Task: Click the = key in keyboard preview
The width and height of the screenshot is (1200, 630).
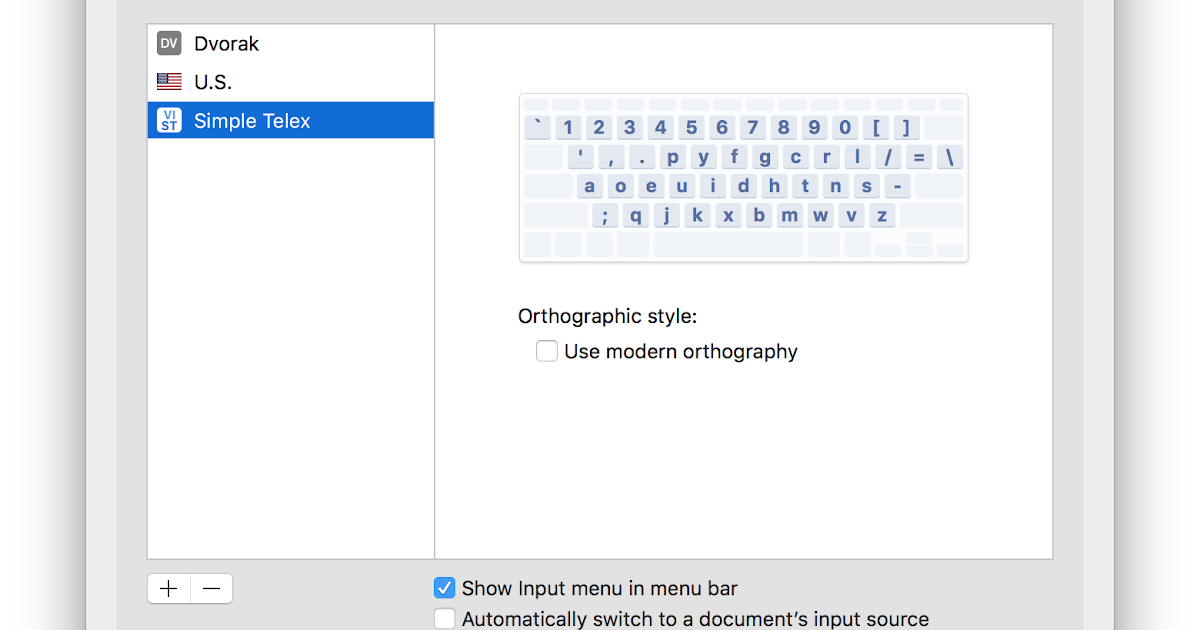Action: point(919,157)
